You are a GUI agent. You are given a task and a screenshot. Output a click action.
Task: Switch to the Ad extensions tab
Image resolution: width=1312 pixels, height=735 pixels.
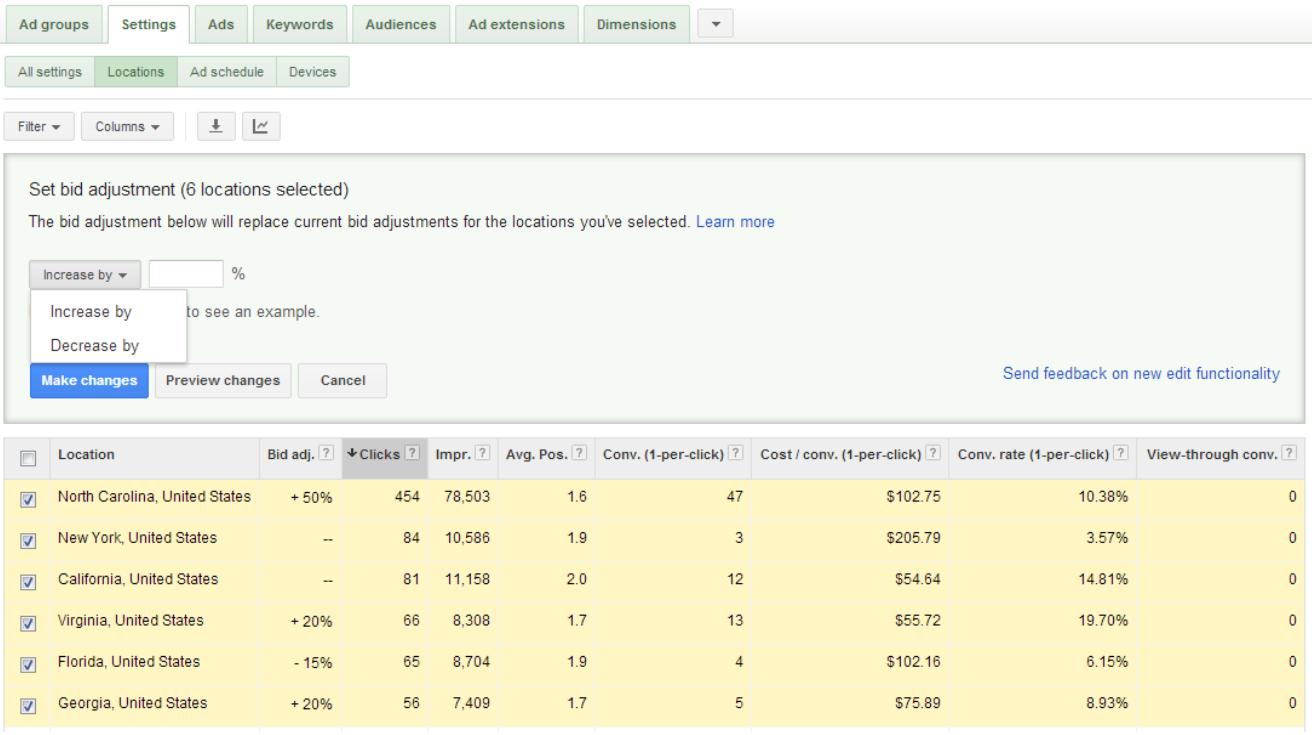pos(515,24)
